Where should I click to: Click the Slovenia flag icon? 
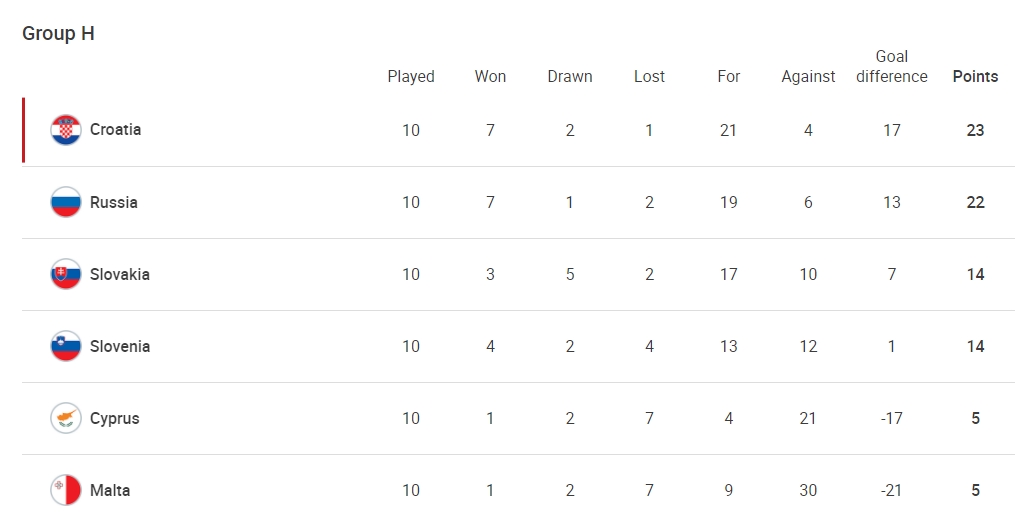tap(66, 346)
